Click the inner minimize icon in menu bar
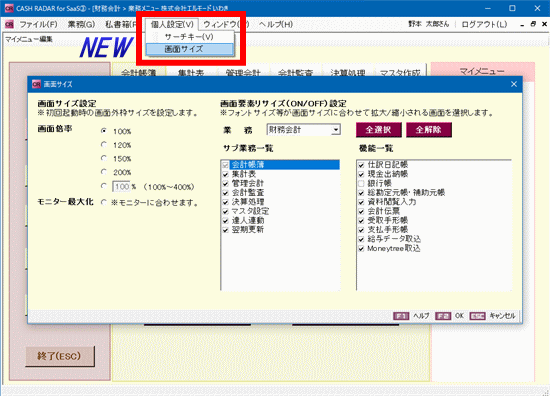 [522, 25]
